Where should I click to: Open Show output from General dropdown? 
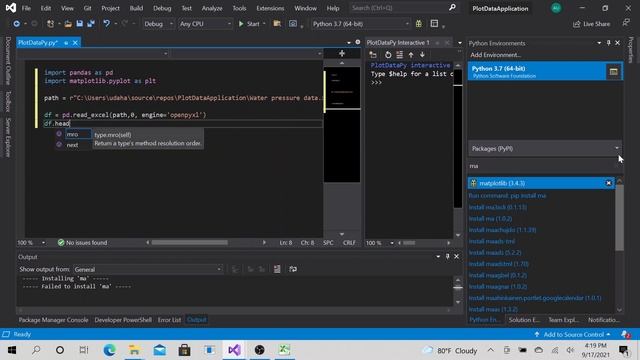[x=148, y=269]
